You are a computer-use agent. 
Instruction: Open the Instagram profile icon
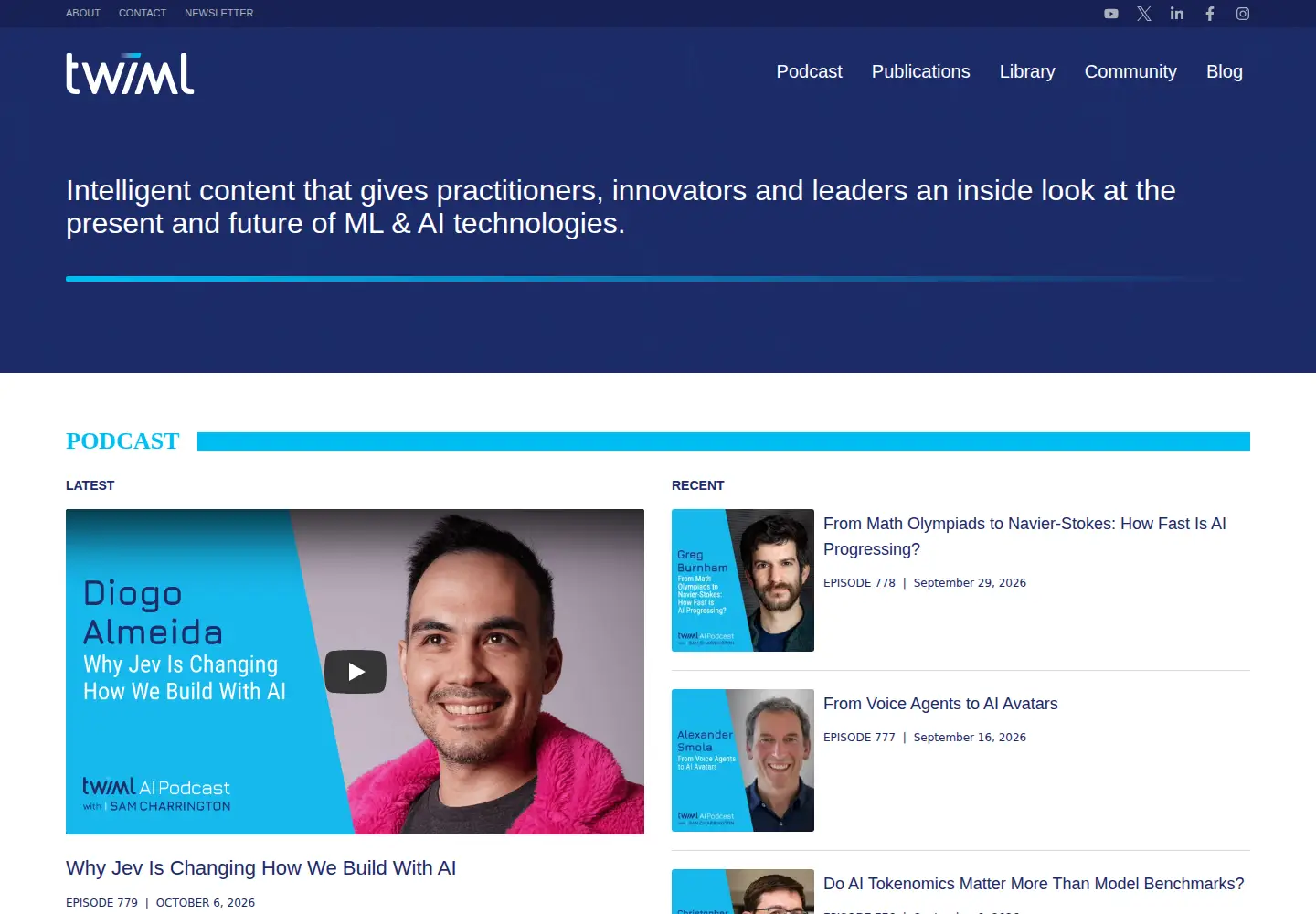(x=1243, y=14)
